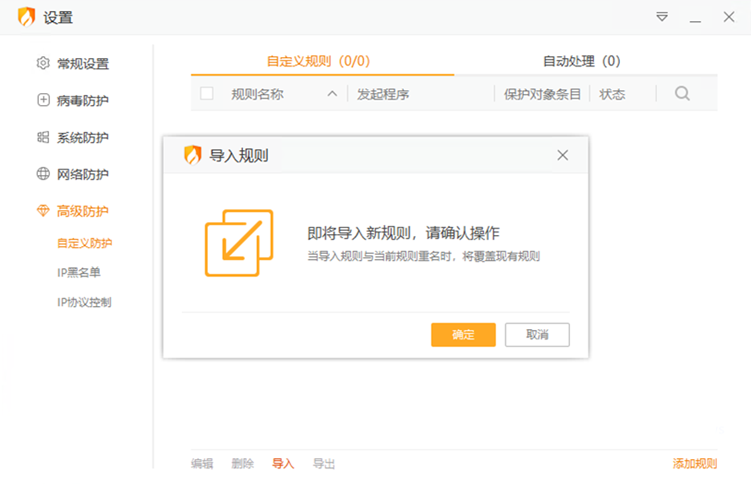Screen dimensions: 751x484
Task: Click the shield logo in 导入规则 dialog
Action: point(193,155)
